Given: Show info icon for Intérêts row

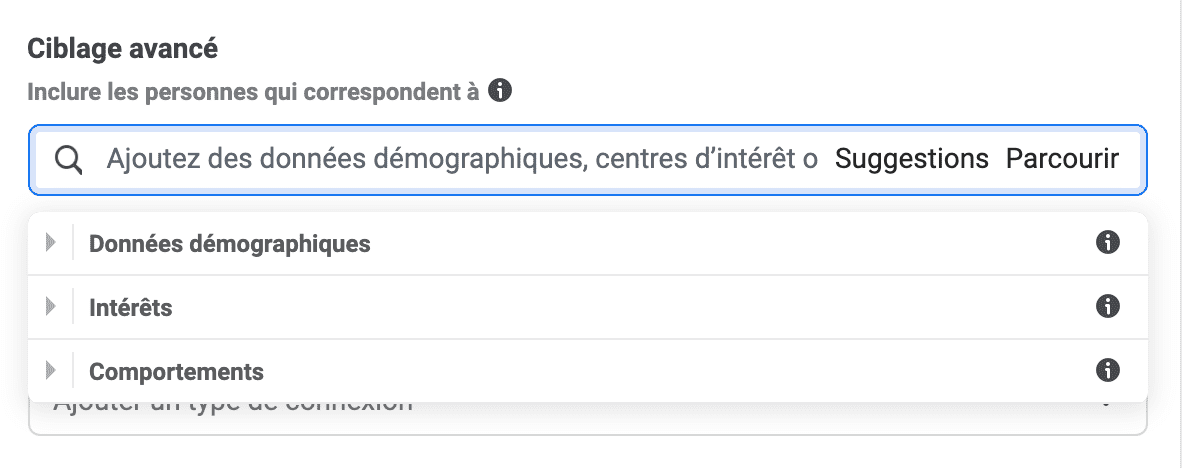Looking at the screenshot, I should coord(1107,307).
